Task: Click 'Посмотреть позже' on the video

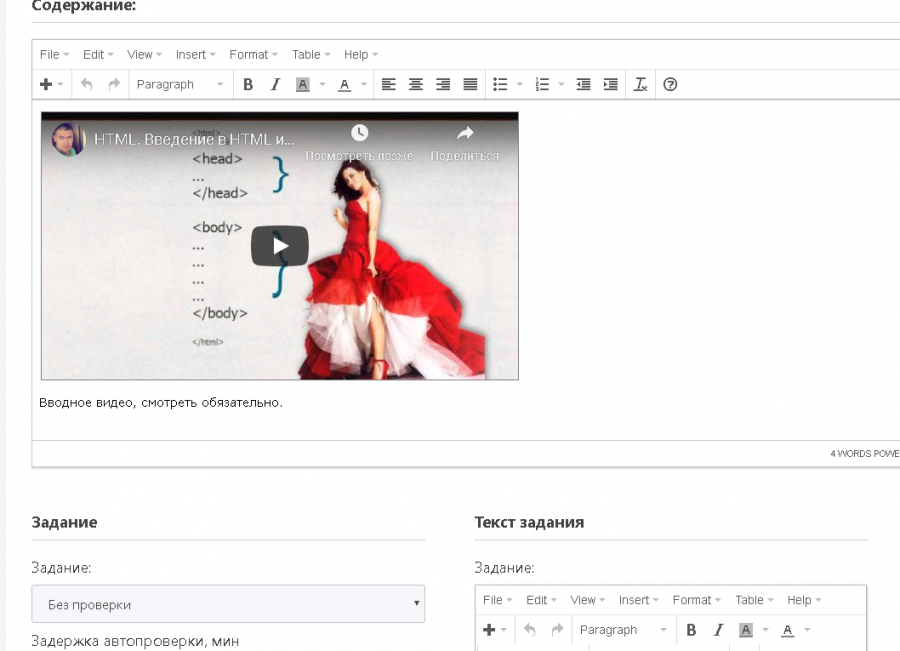Action: point(359,143)
